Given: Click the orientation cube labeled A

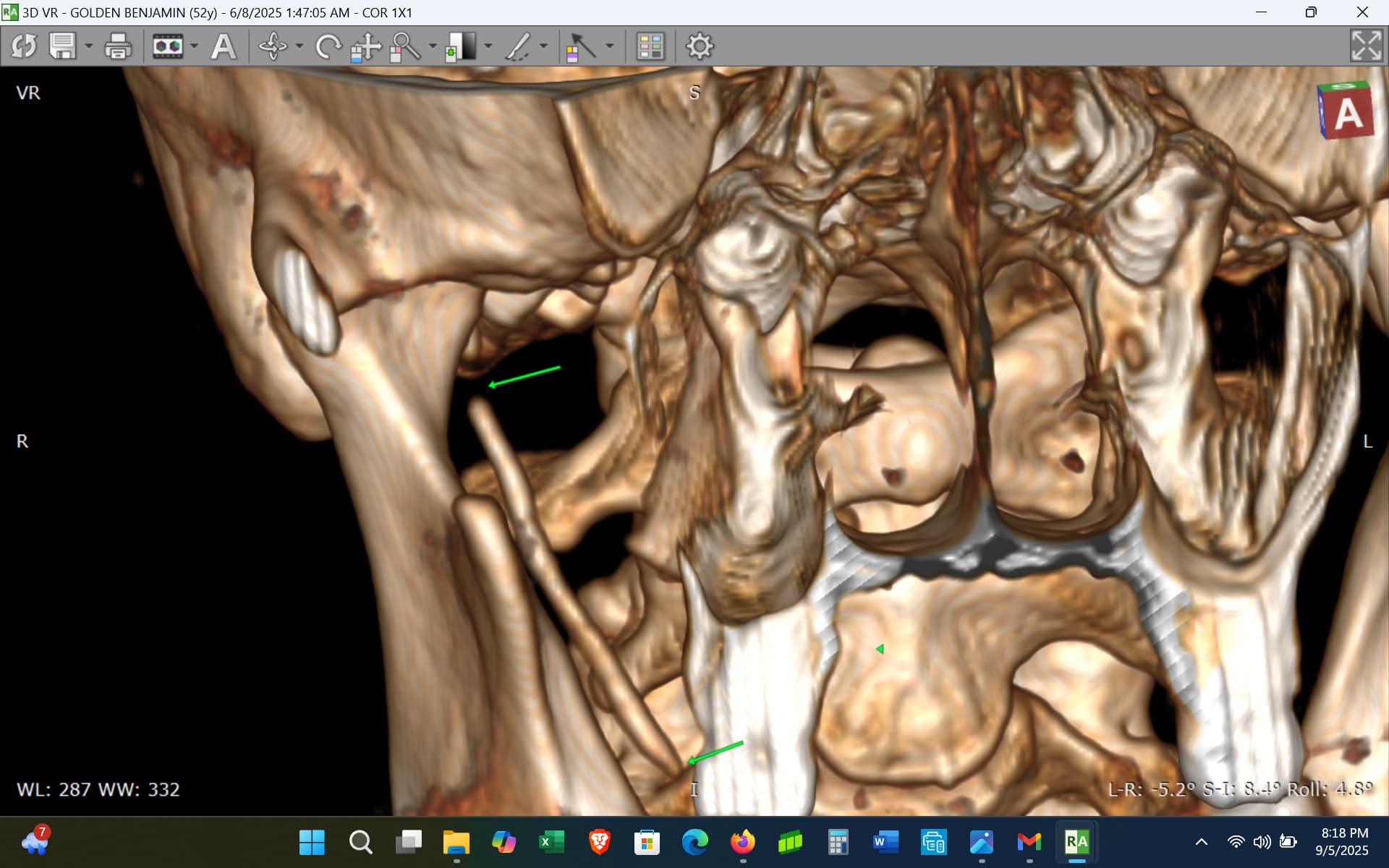Looking at the screenshot, I should click(1346, 111).
